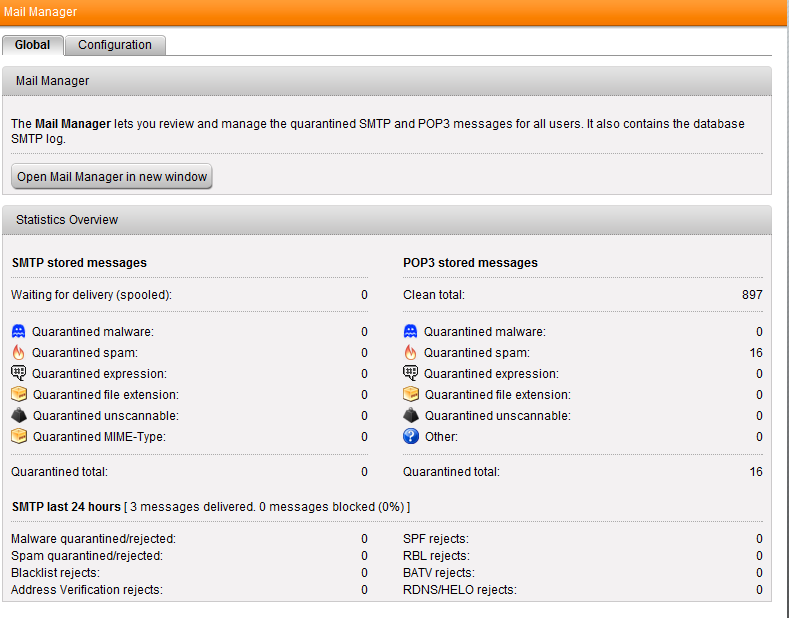Click the SMTP Quarantined file extension box icon
The image size is (789, 618).
coord(19,394)
